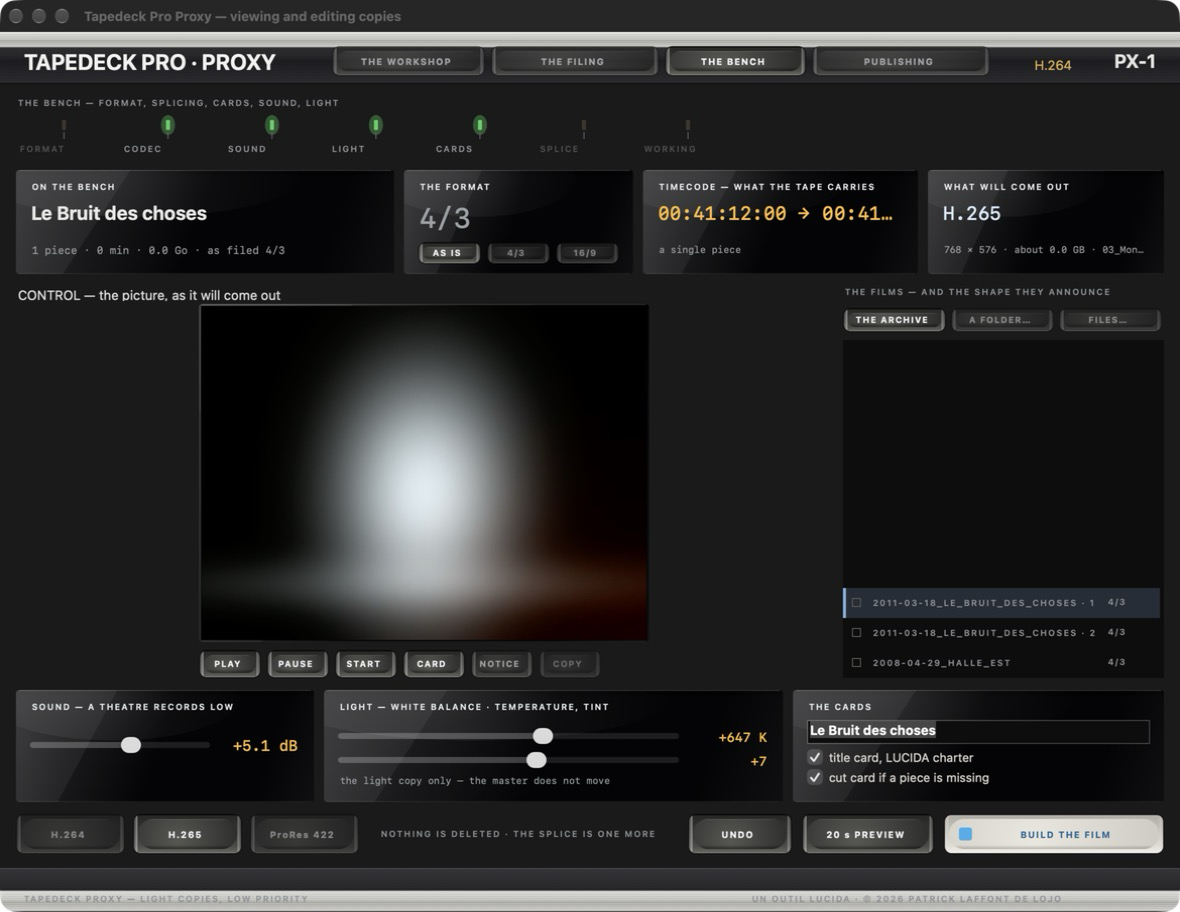Click the COPY button under the preview
Image resolution: width=1180 pixels, height=912 pixels.
[x=568, y=664]
